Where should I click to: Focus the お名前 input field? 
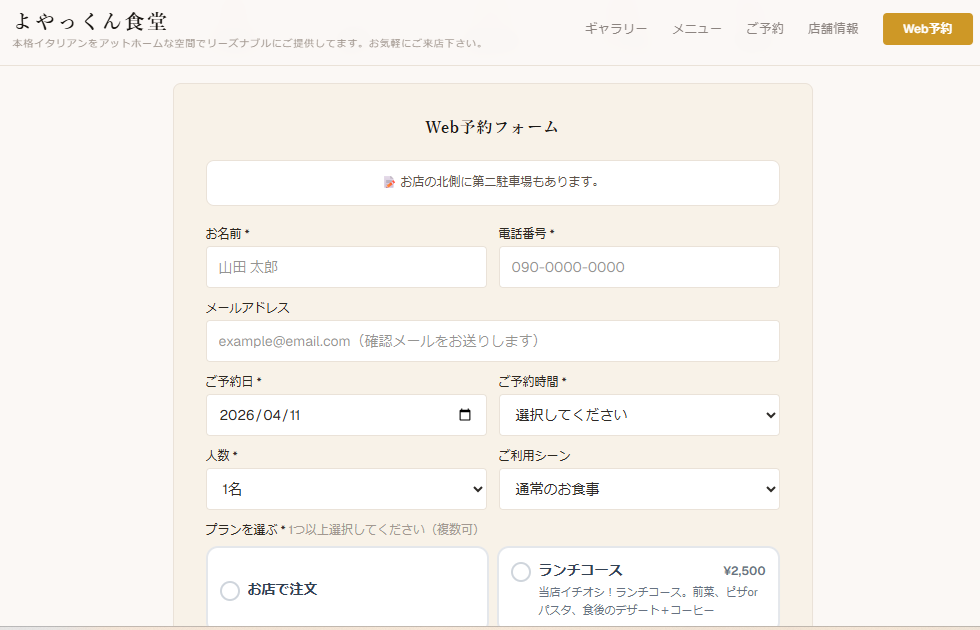(x=346, y=267)
